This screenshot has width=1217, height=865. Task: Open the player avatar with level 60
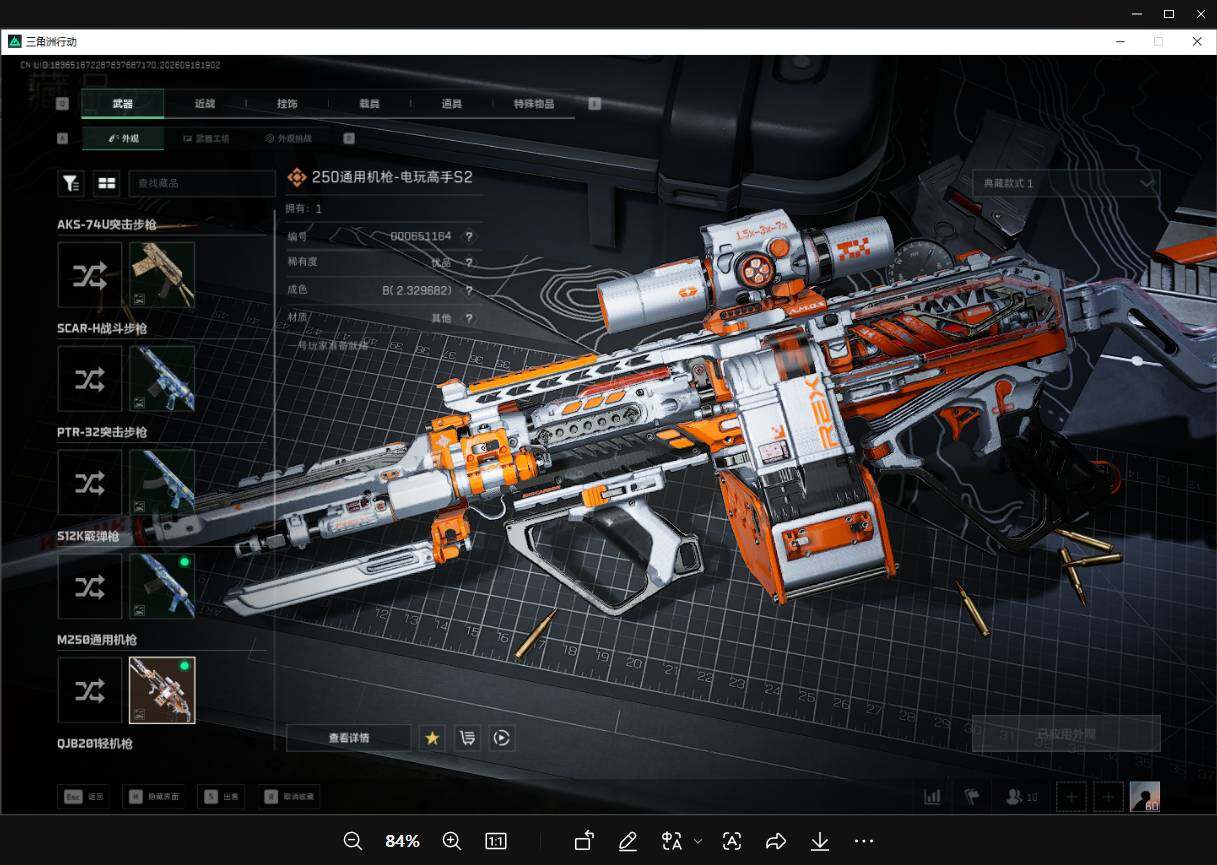(x=1145, y=797)
